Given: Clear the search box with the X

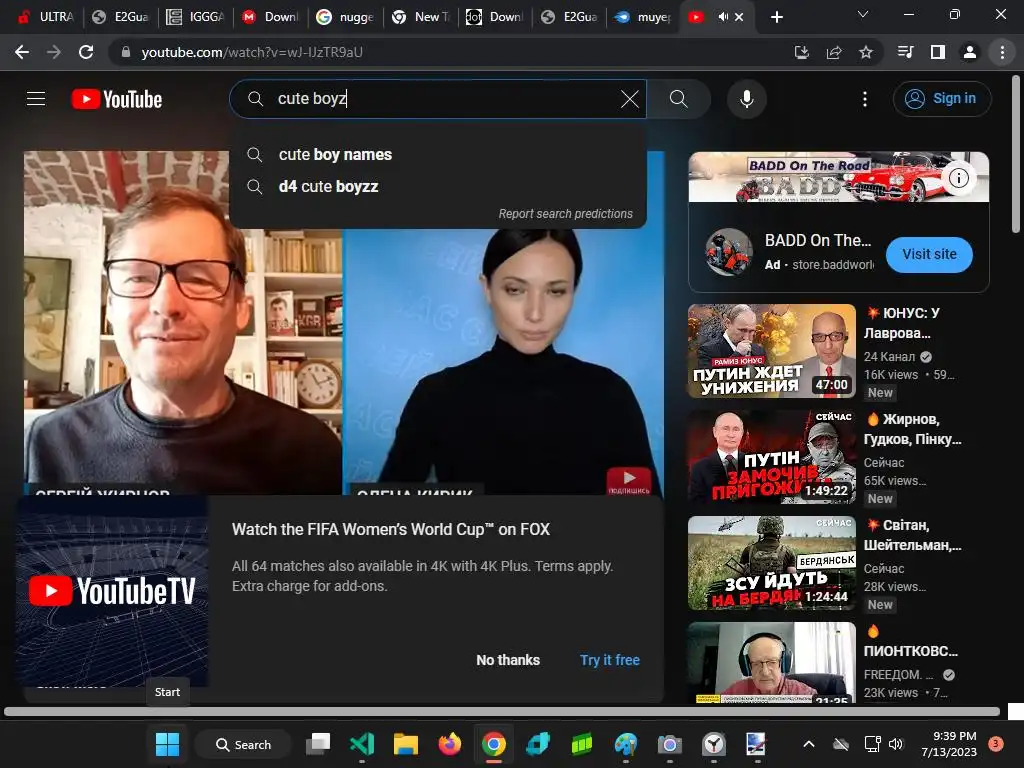Looking at the screenshot, I should point(630,99).
